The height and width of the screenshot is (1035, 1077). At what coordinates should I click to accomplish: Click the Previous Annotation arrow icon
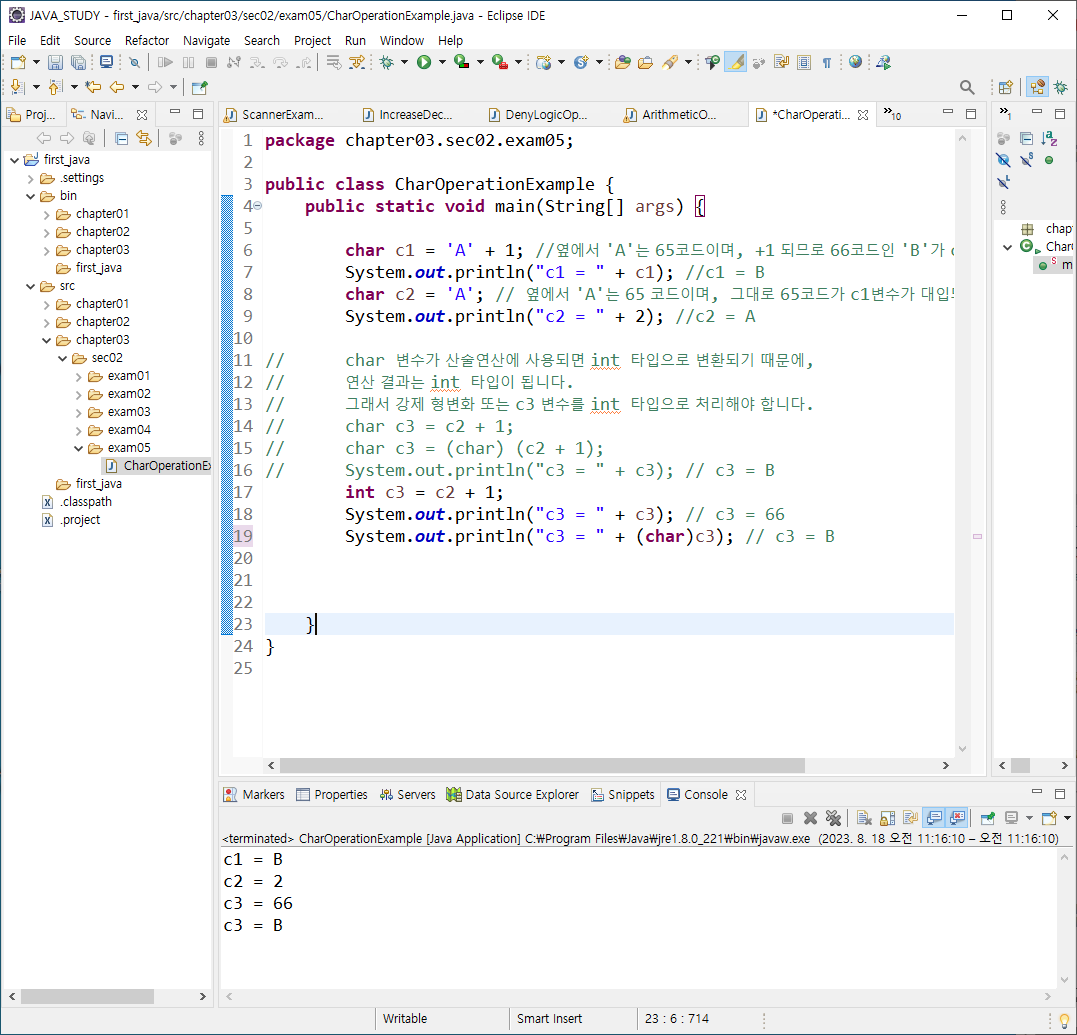click(x=56, y=87)
